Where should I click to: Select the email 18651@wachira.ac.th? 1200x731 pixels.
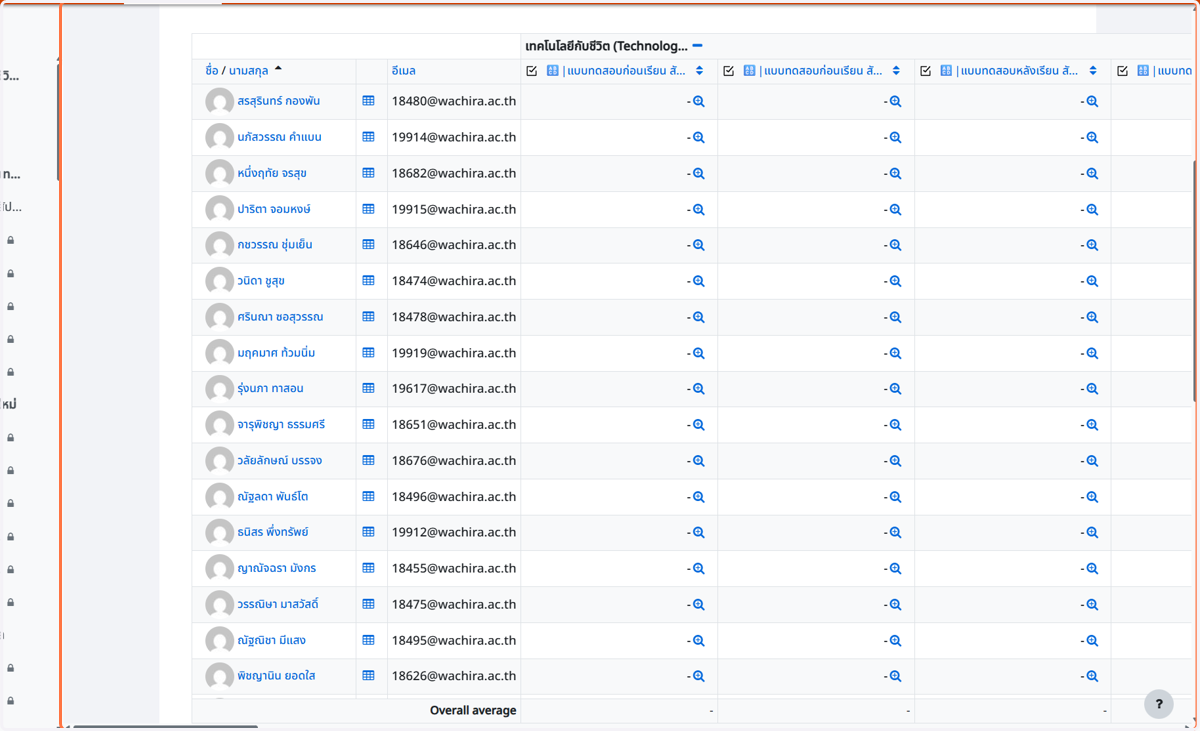point(454,425)
